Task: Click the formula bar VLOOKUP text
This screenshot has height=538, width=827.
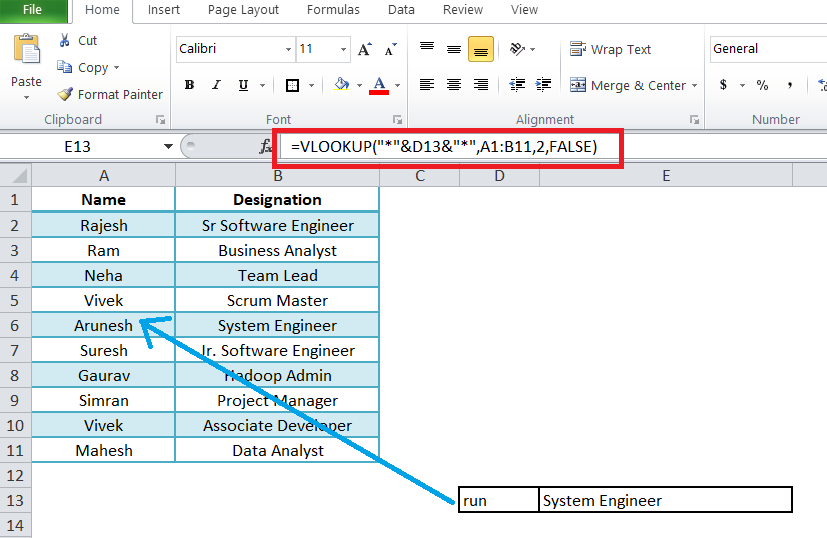Action: pos(444,147)
